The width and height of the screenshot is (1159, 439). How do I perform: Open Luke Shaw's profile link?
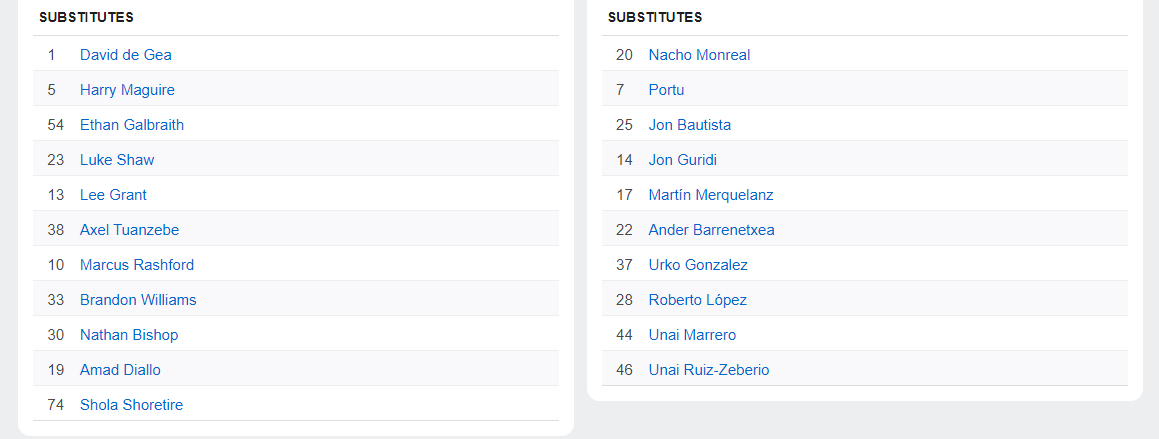117,160
